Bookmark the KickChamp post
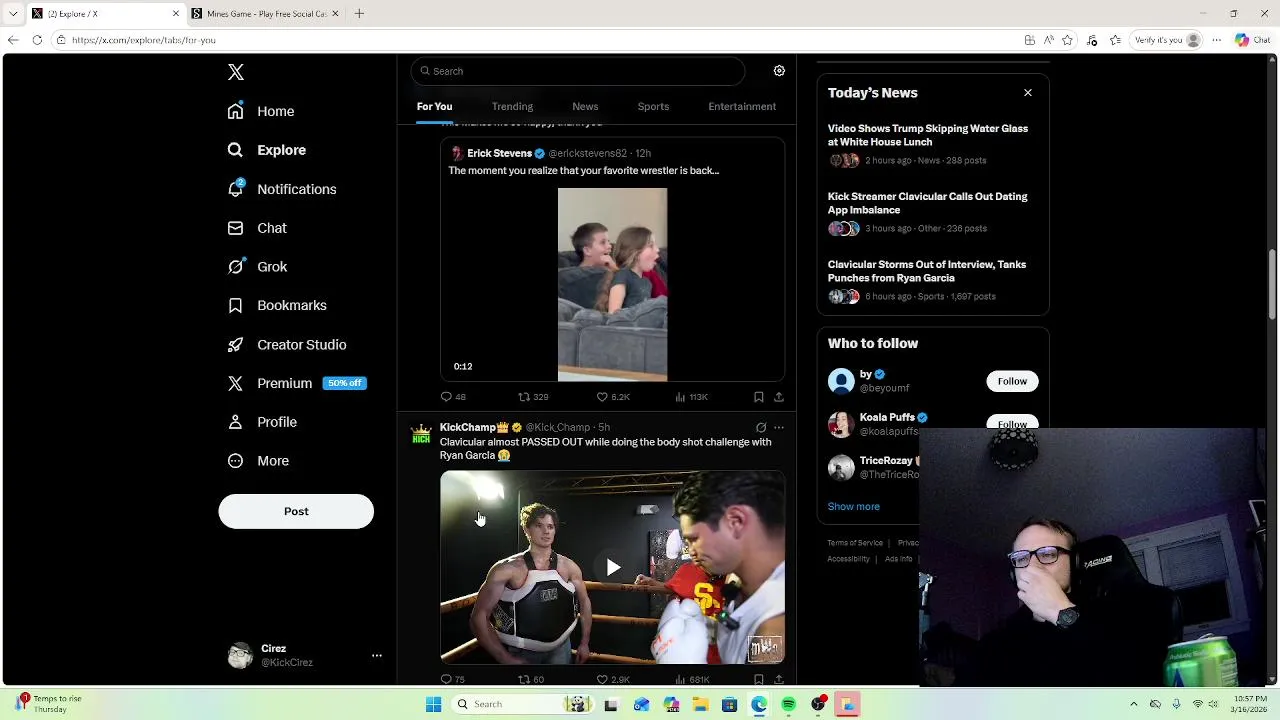1280x720 pixels. click(x=759, y=679)
